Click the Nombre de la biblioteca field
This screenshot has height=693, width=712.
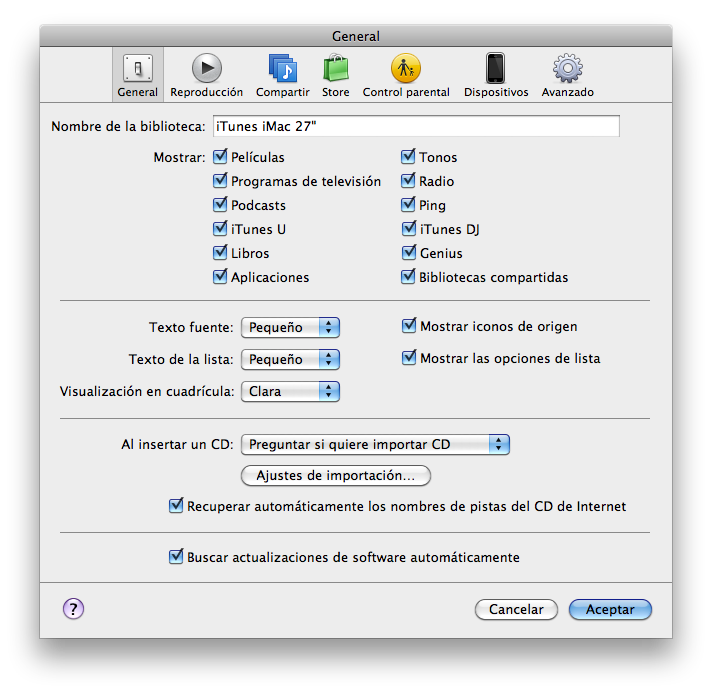(415, 126)
